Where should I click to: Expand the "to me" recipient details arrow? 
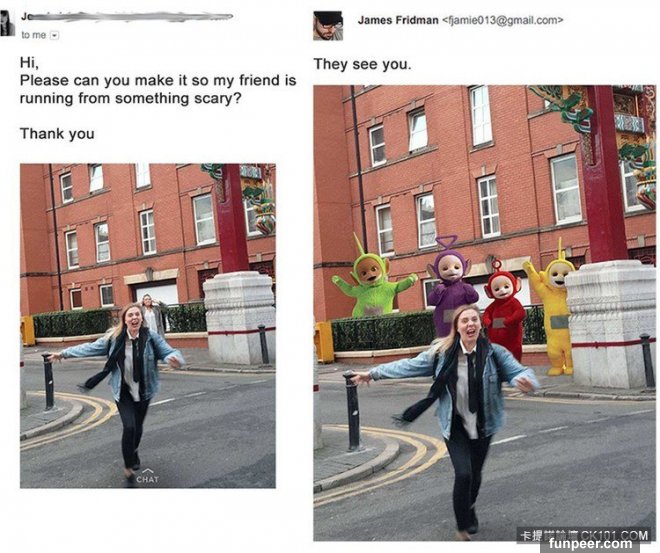point(54,36)
